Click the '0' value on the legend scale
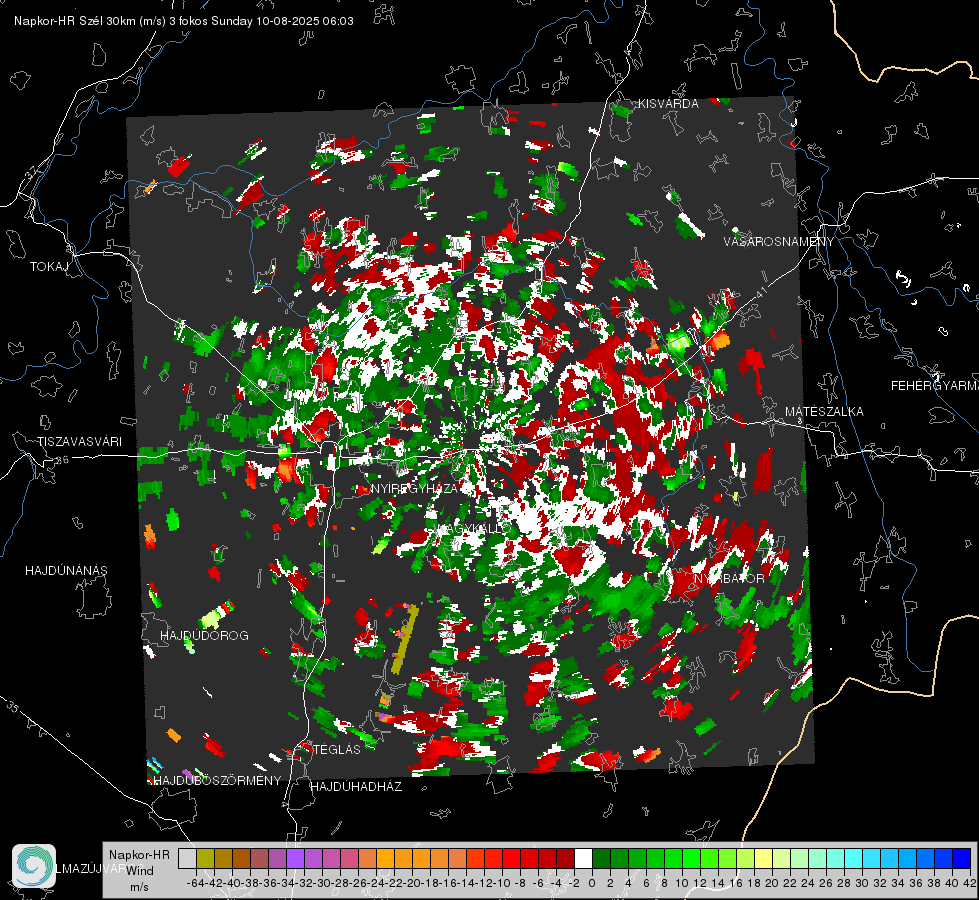979x900 pixels. tap(592, 884)
